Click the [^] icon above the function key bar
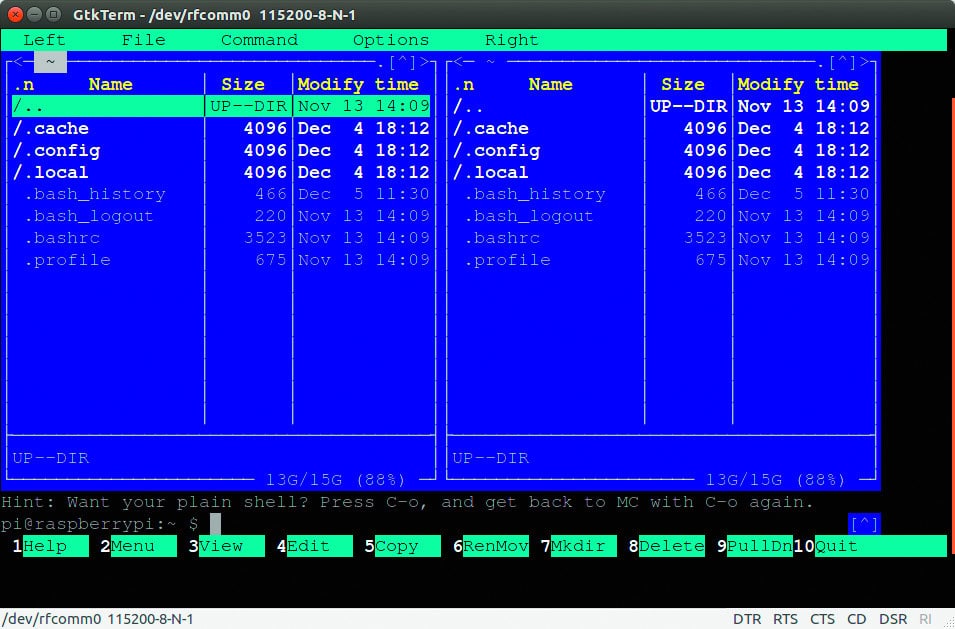955x629 pixels. pyautogui.click(x=864, y=523)
